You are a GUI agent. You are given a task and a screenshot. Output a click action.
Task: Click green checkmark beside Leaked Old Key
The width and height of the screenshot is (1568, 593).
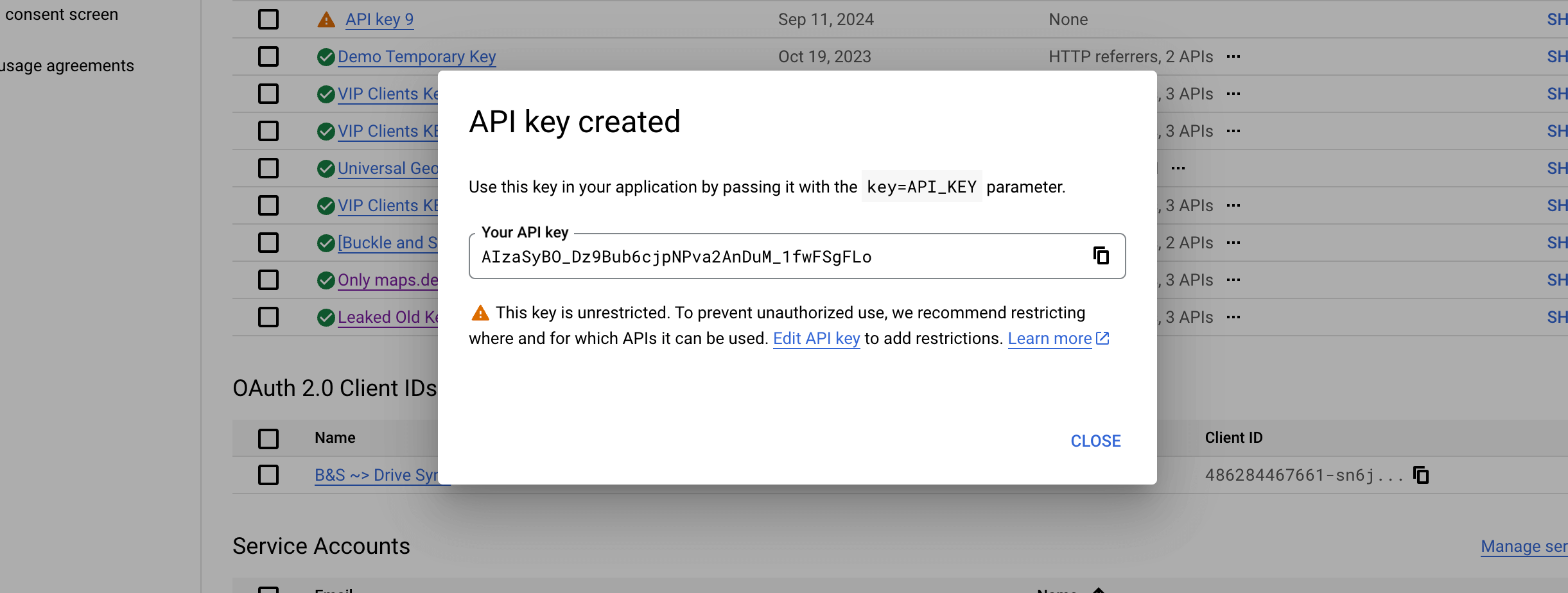coord(326,316)
